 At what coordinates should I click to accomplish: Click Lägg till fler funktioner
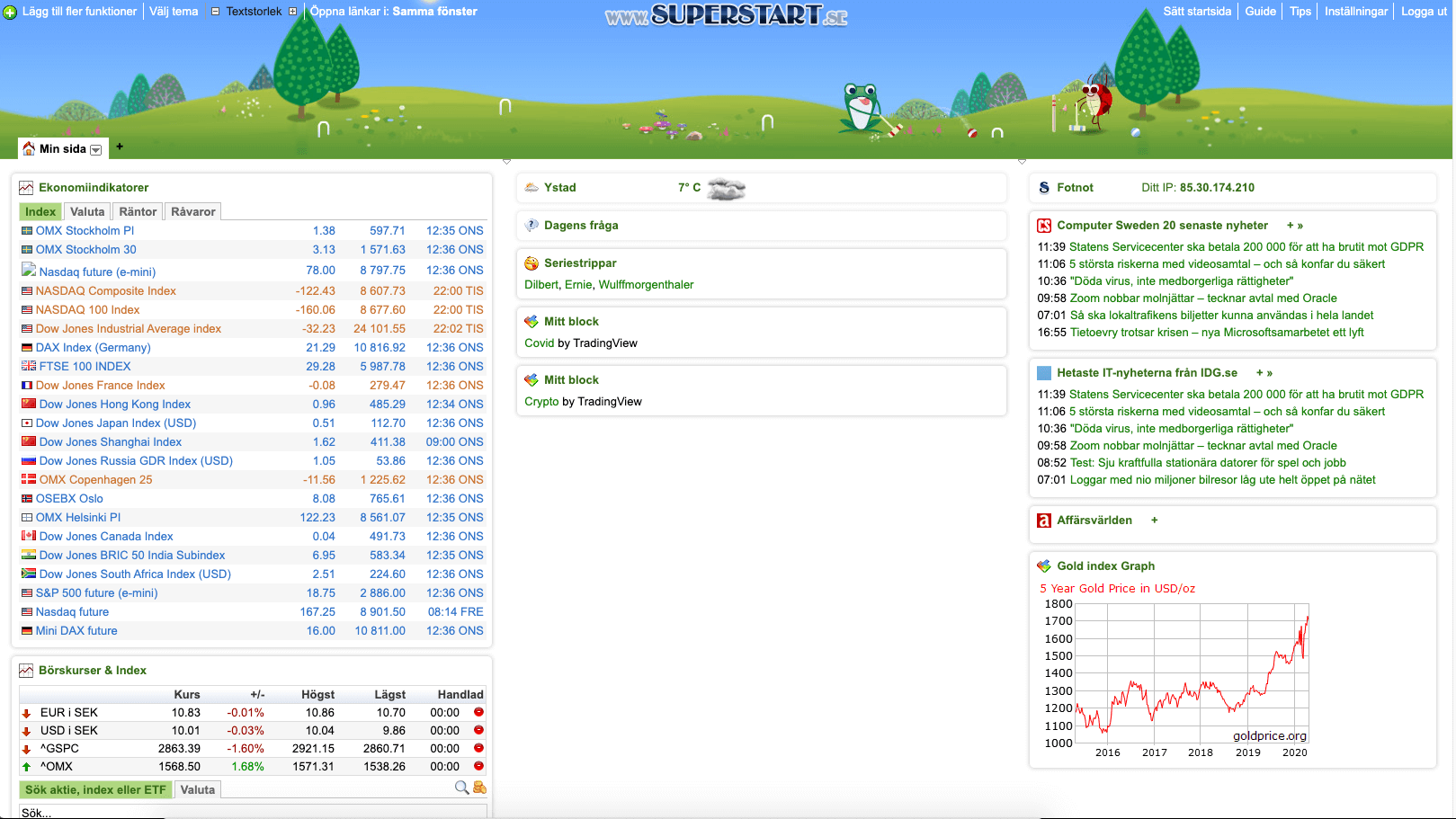point(79,12)
